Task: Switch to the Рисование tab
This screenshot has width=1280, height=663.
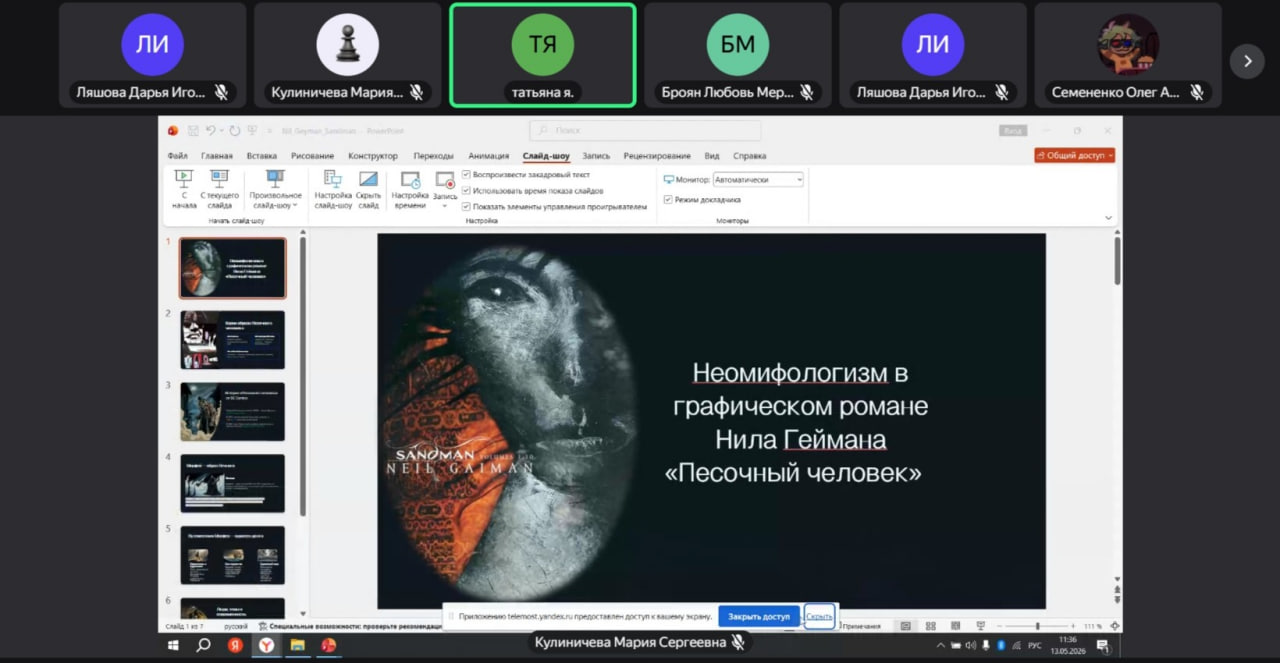Action: pos(313,156)
